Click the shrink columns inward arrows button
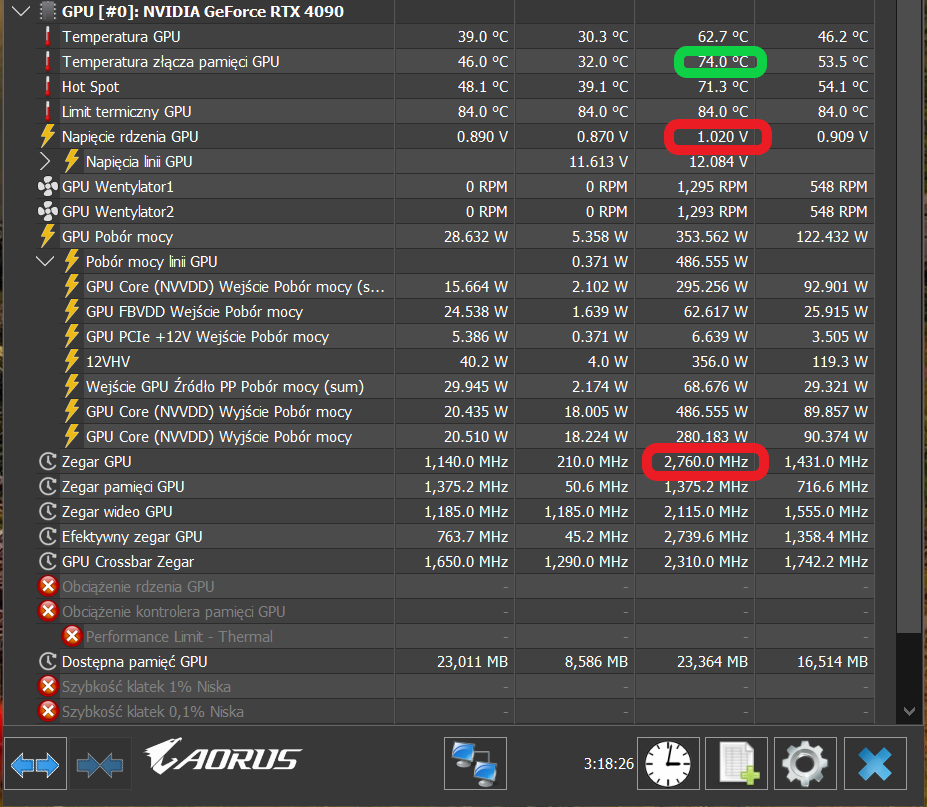Viewport: 927px width, 807px height. [100, 764]
